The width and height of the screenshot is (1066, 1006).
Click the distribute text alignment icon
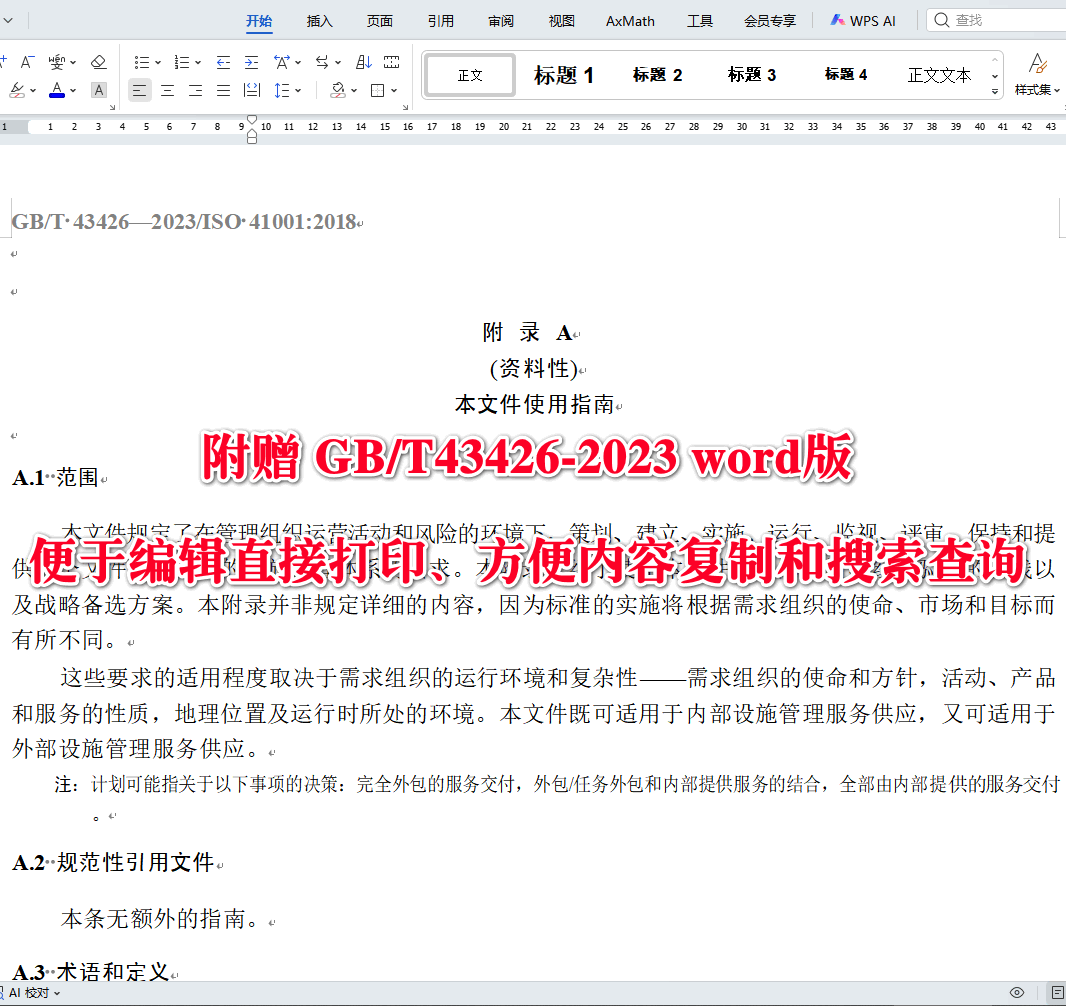coord(252,90)
